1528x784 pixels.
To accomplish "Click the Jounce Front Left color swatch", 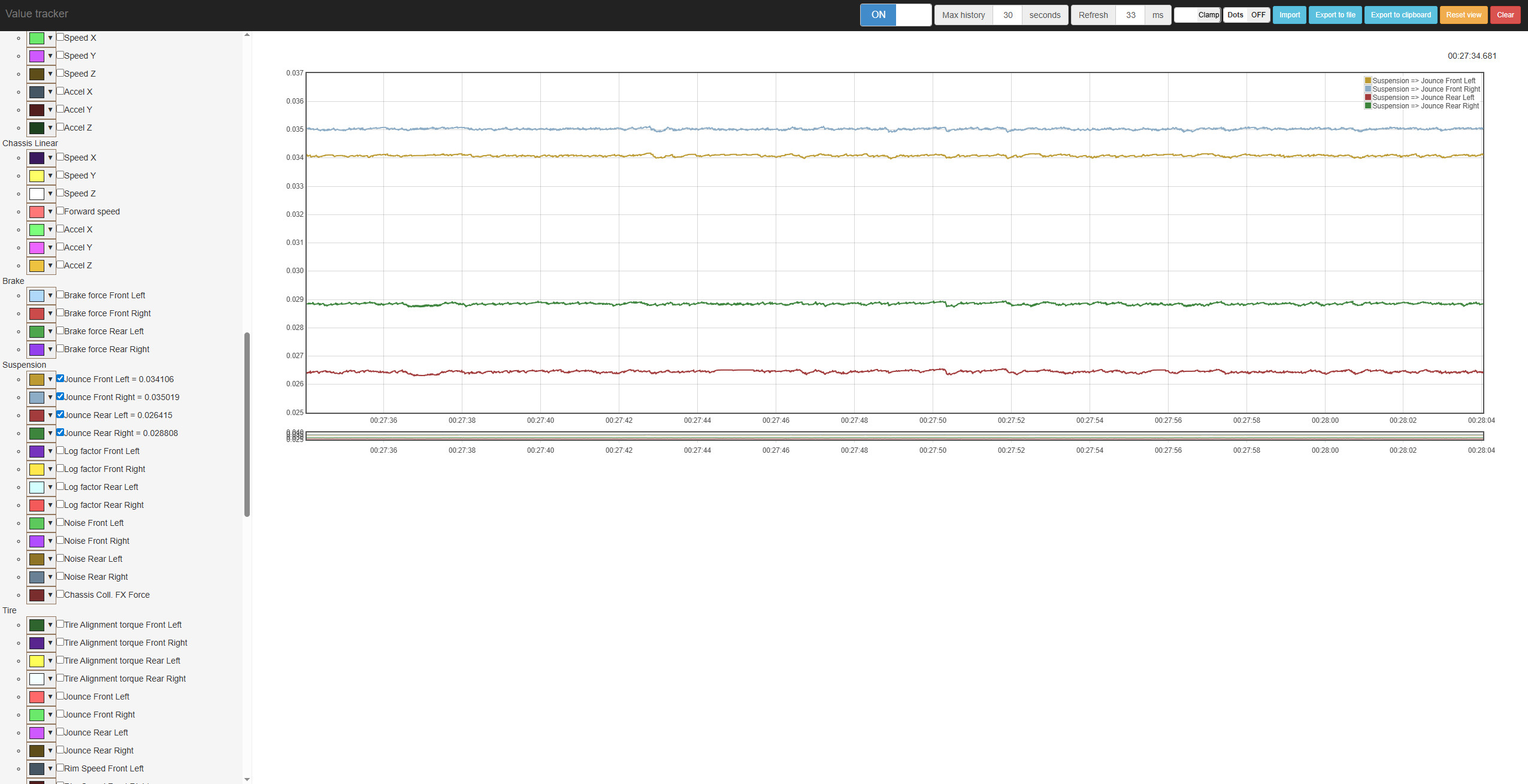I will coord(37,380).
